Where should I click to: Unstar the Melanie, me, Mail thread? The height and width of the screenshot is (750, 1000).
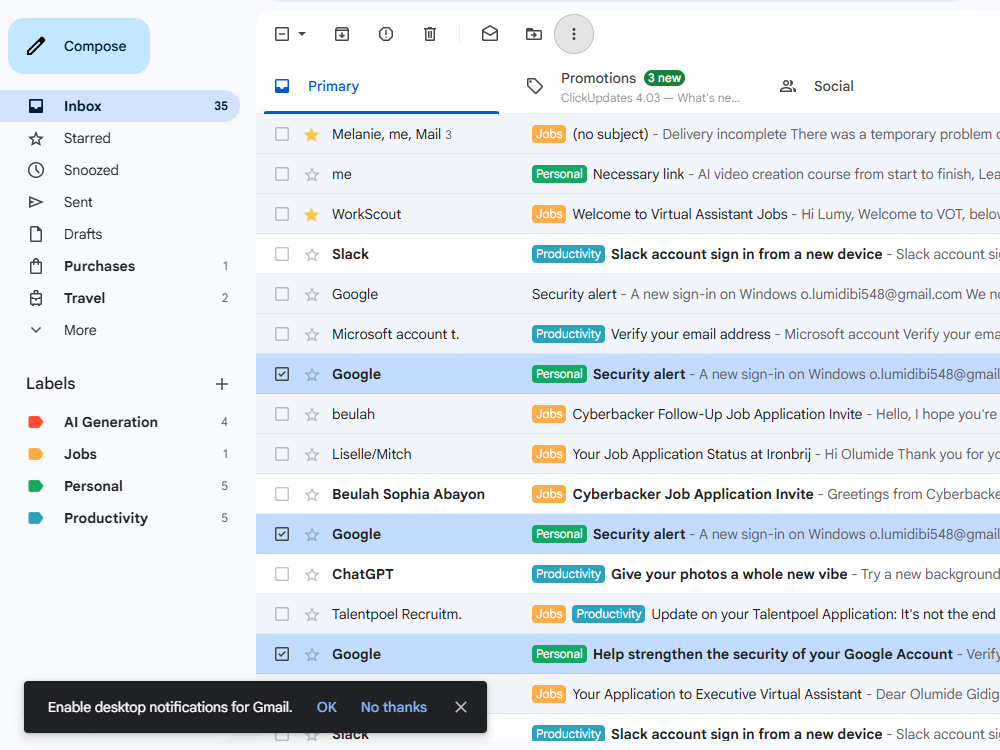tap(311, 135)
